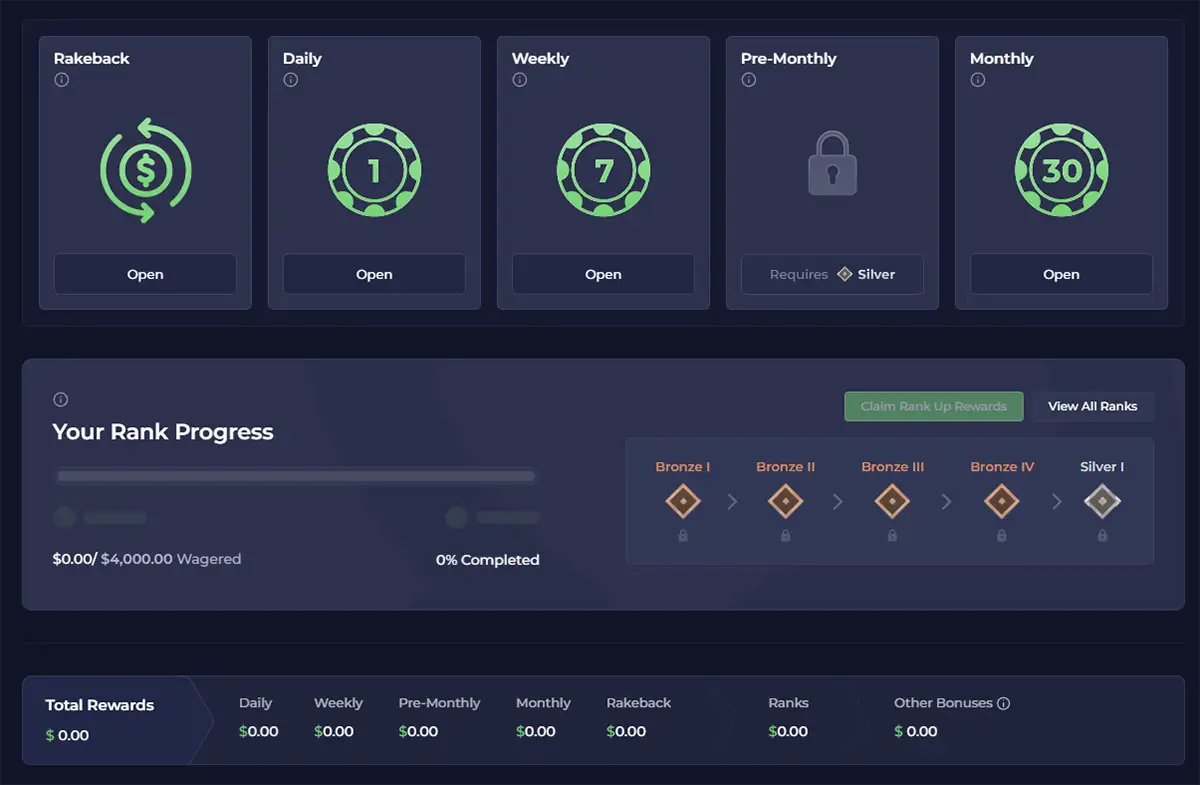Open the Rakeback reward
This screenshot has width=1200, height=785.
pyautogui.click(x=145, y=274)
